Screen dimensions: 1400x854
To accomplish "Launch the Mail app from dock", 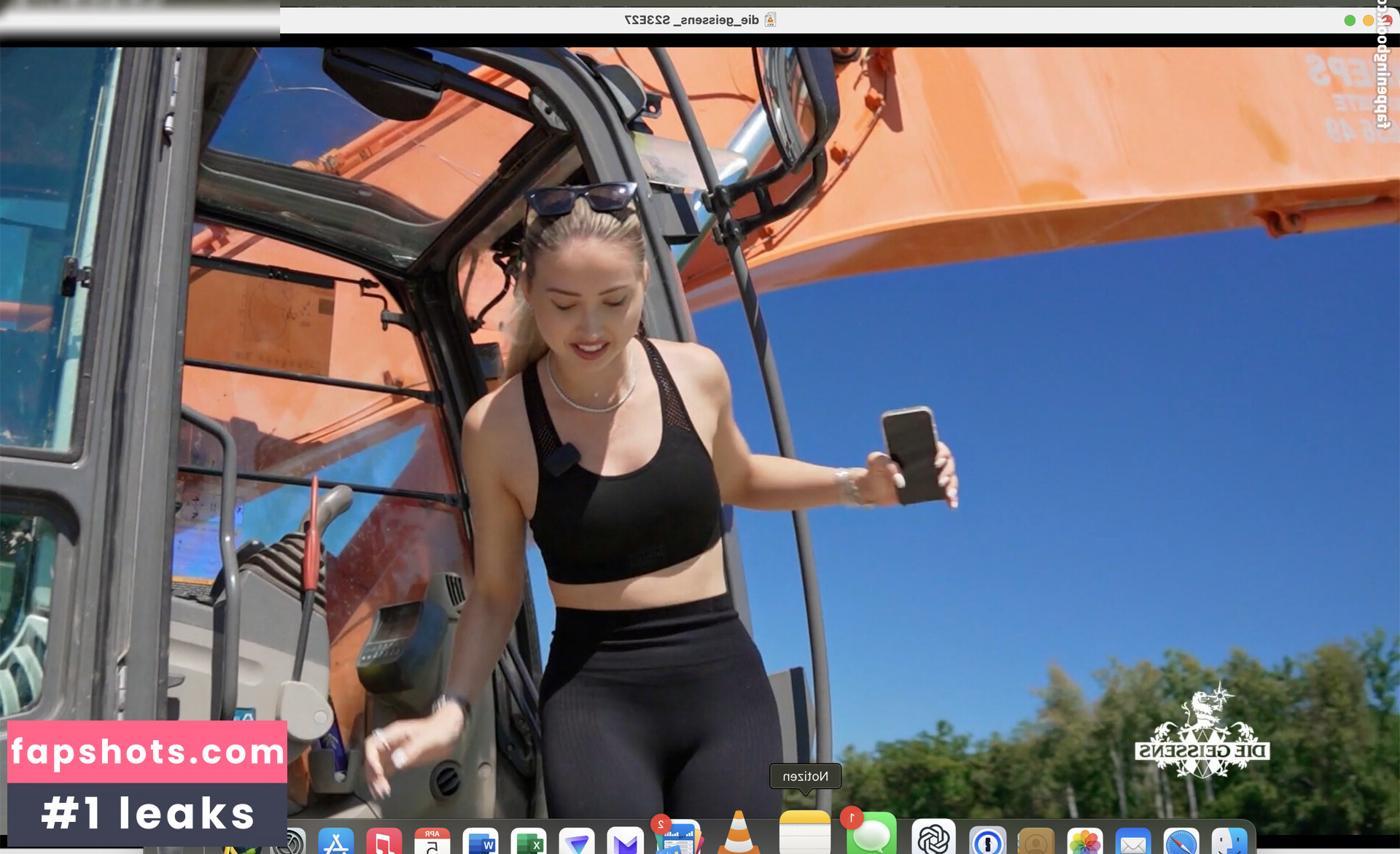I will [x=1133, y=841].
